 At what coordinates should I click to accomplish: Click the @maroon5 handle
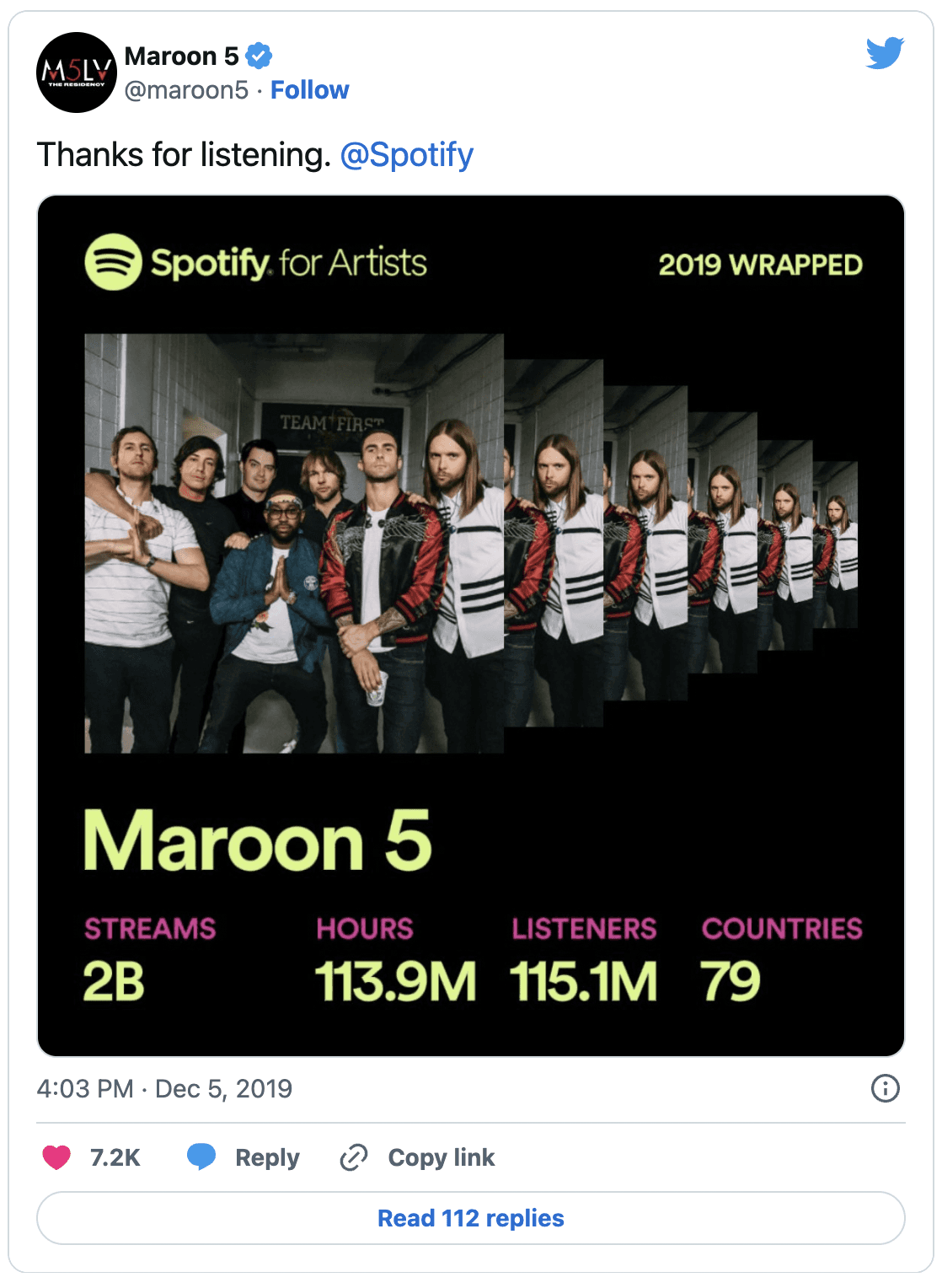[x=187, y=89]
